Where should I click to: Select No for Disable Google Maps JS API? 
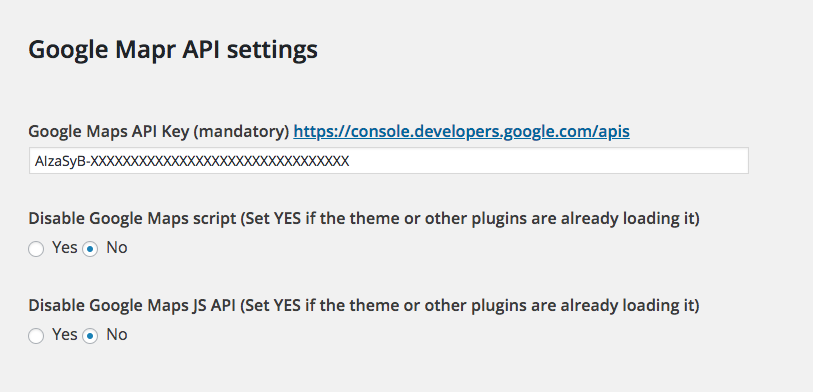(x=90, y=337)
